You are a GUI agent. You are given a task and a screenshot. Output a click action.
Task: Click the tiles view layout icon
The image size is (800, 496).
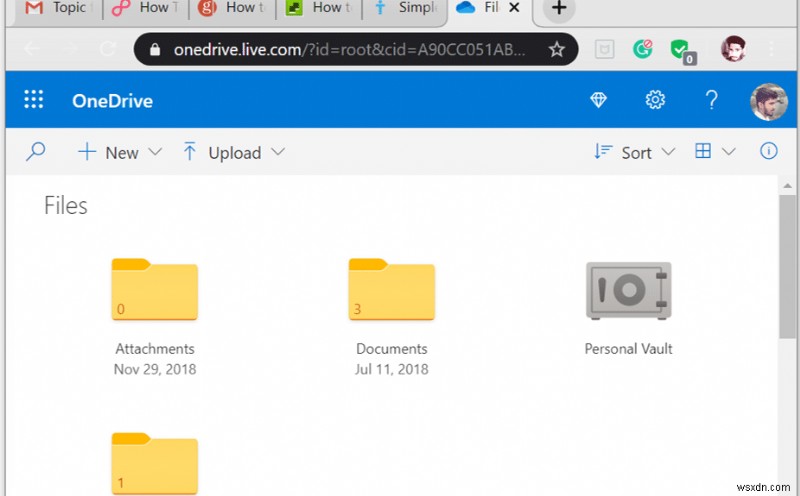point(703,151)
